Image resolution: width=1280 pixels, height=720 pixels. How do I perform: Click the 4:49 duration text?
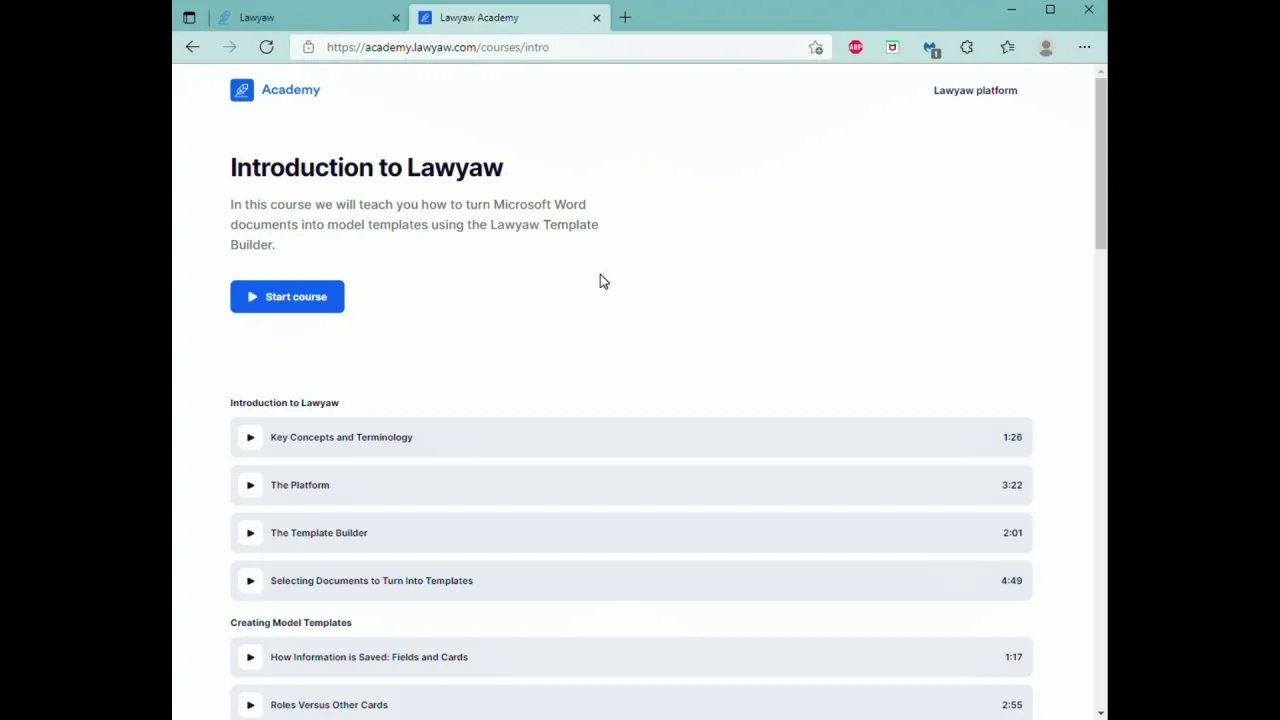click(x=1011, y=581)
